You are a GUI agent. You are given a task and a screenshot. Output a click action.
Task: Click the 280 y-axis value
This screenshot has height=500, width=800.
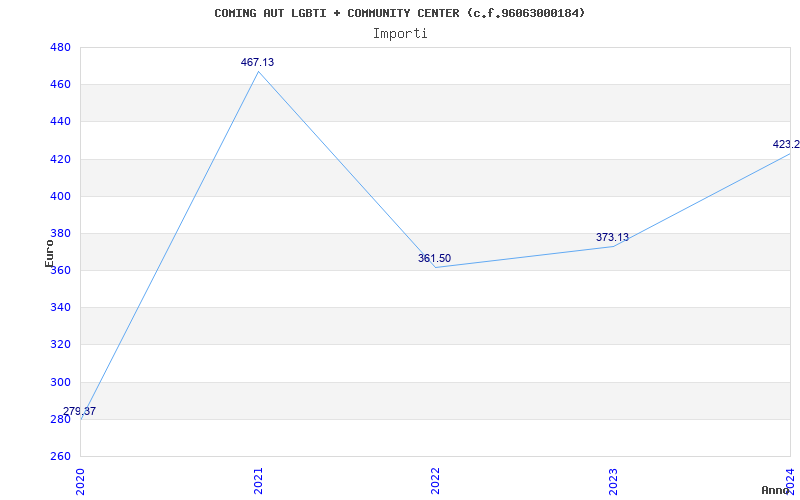pos(60,419)
